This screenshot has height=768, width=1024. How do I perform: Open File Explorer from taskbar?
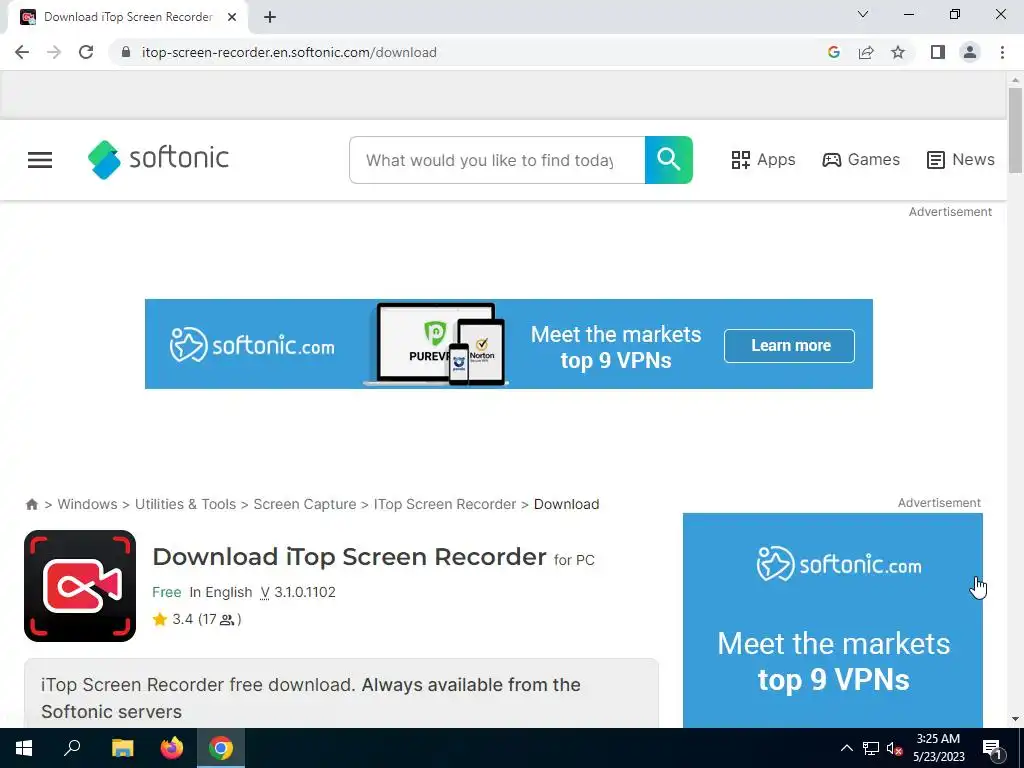(122, 748)
